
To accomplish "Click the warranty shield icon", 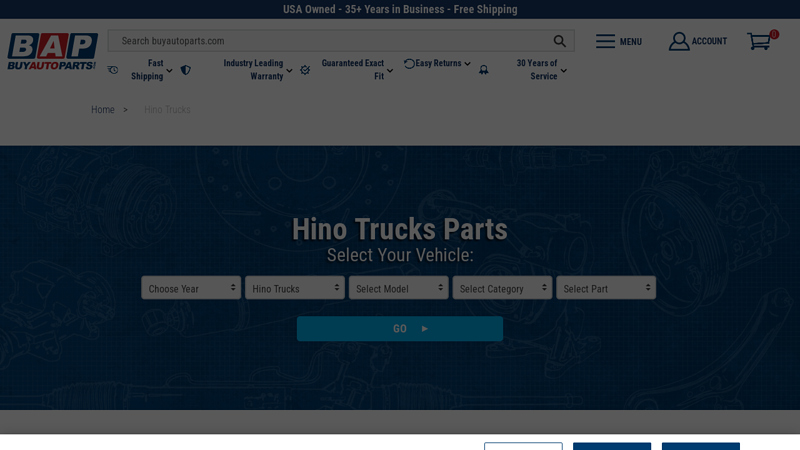I will coord(186,70).
